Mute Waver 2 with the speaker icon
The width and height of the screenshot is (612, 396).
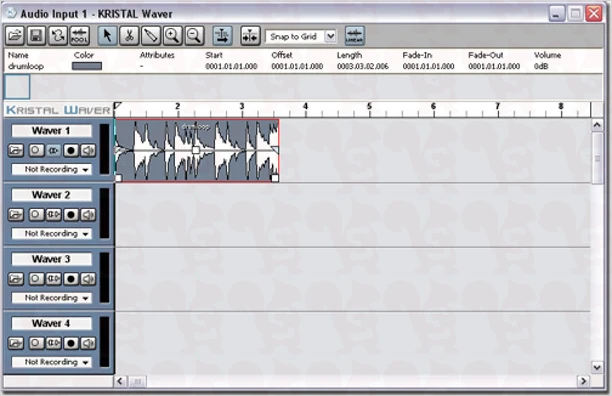pos(88,215)
